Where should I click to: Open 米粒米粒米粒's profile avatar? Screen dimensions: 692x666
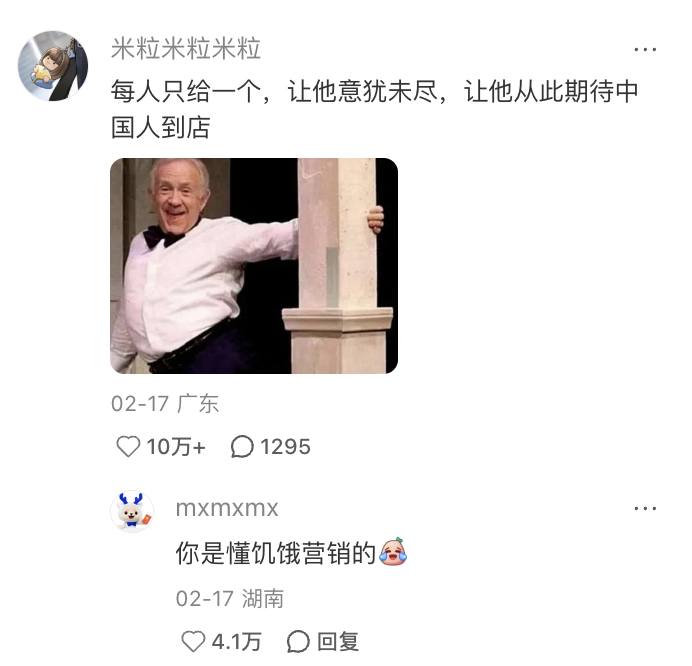(53, 66)
